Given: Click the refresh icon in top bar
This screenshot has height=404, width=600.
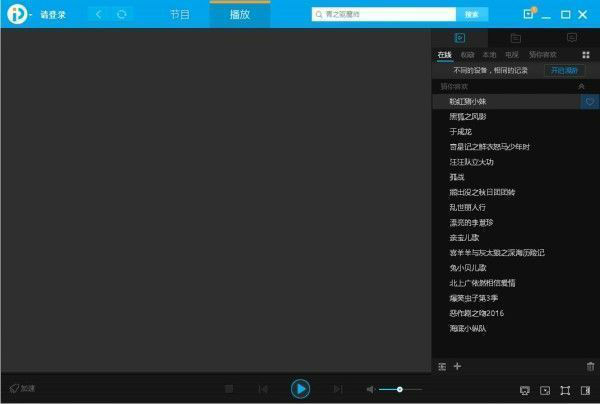Looking at the screenshot, I should [121, 15].
